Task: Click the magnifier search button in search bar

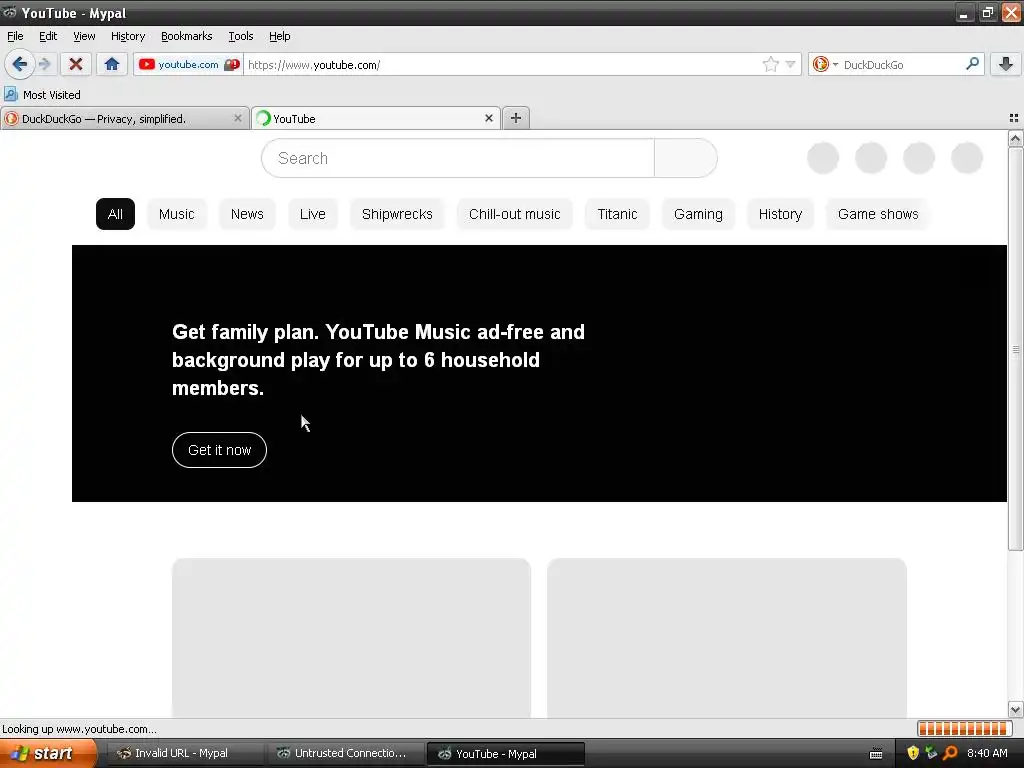Action: pos(972,64)
